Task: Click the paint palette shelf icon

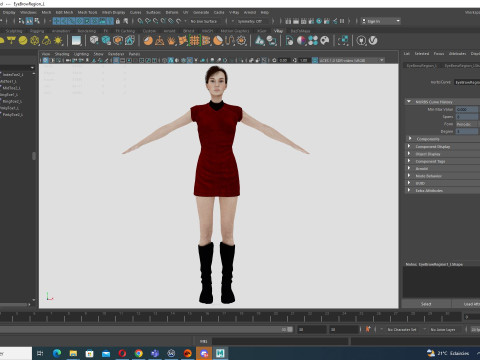Action: [x=325, y=41]
